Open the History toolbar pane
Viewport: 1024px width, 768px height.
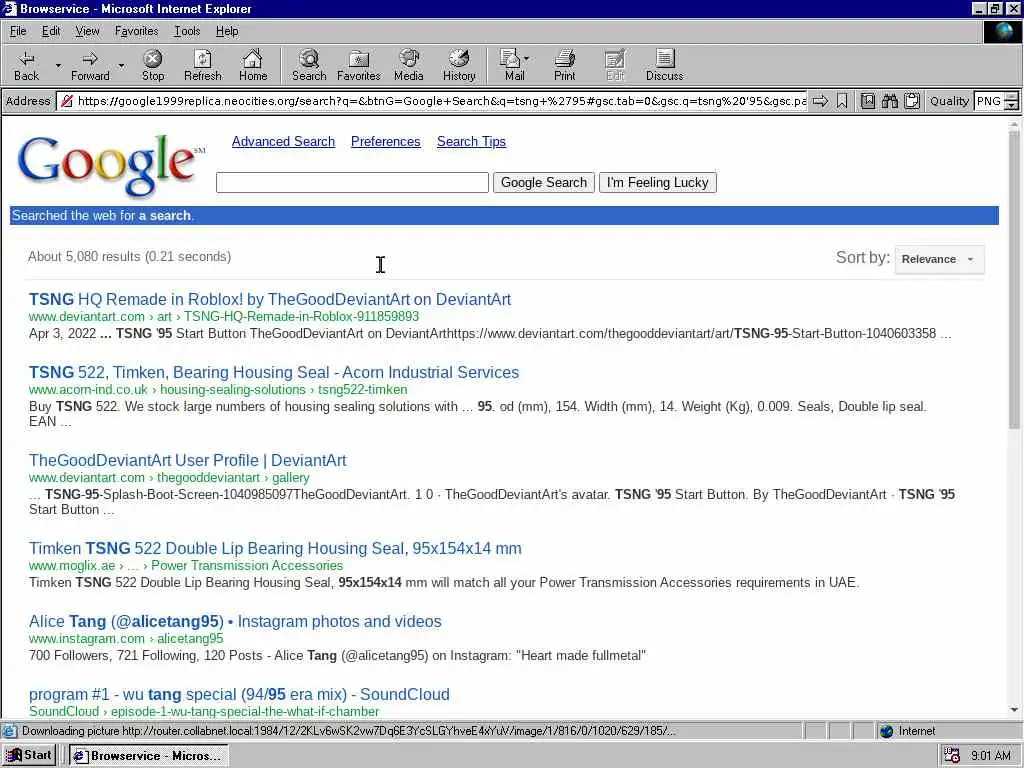[459, 65]
